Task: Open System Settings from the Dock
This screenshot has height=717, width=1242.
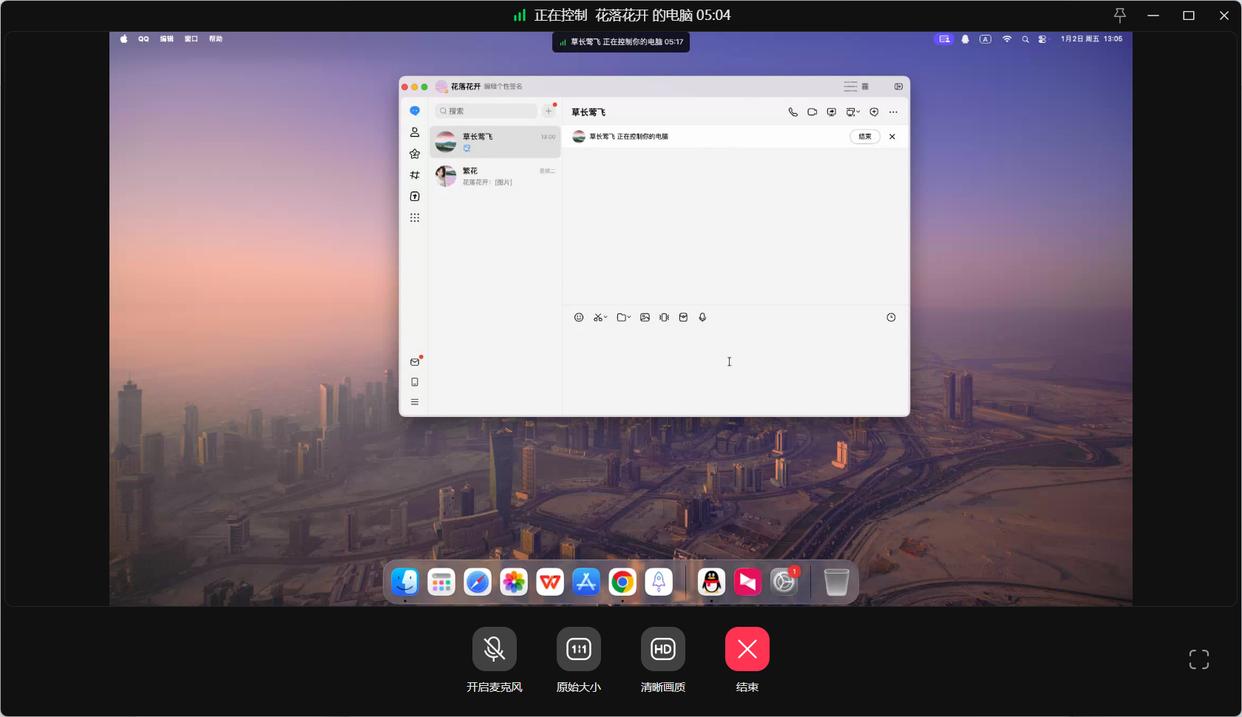Action: (x=784, y=581)
